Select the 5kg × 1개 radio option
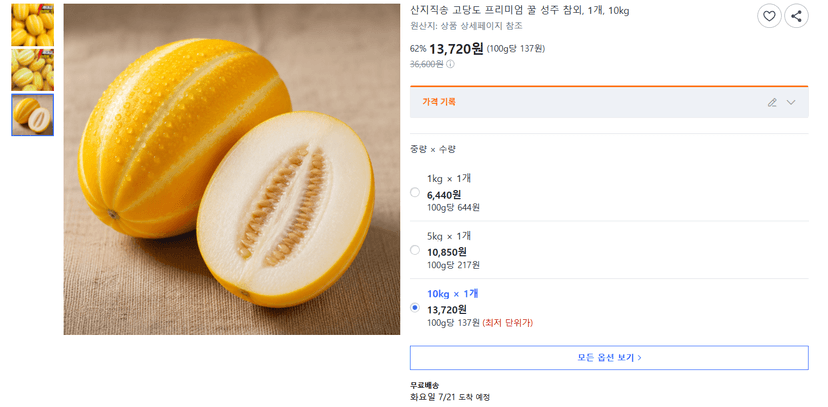 click(x=415, y=250)
